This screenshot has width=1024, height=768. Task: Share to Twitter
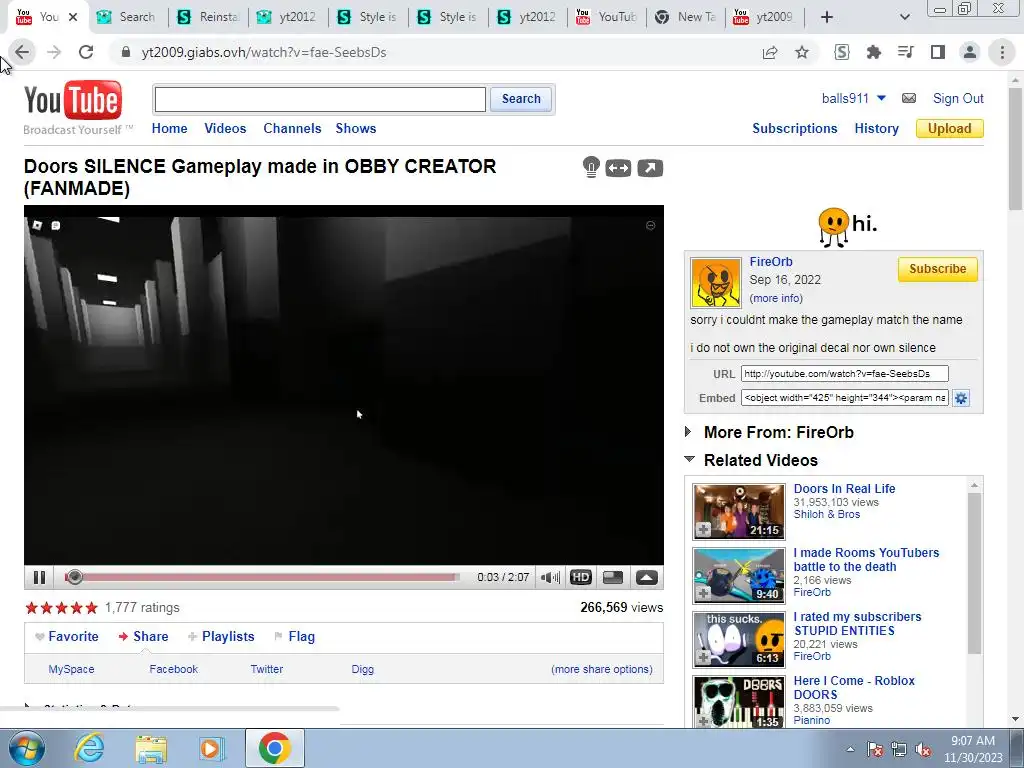point(266,669)
